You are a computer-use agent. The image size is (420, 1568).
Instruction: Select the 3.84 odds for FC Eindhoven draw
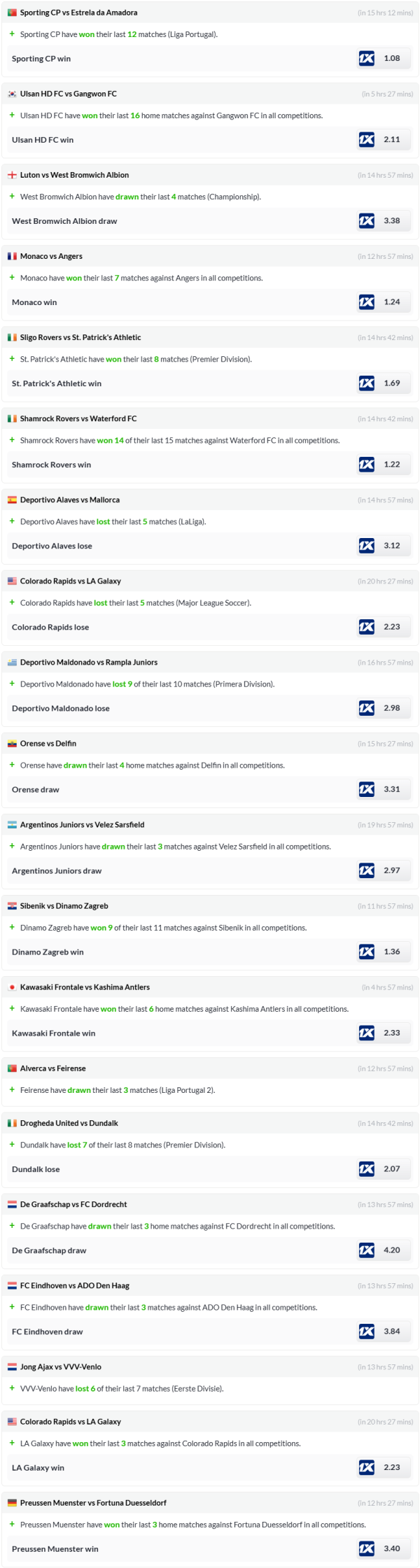click(392, 1332)
